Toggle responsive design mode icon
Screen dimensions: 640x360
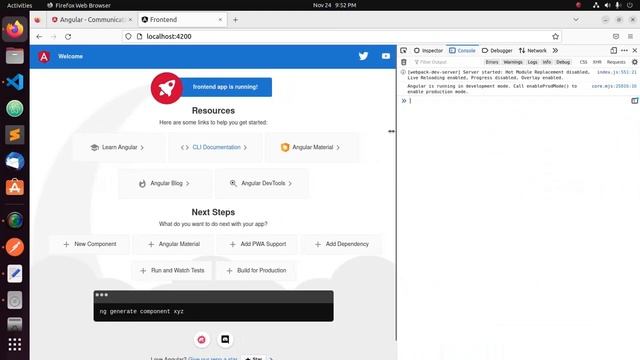613,50
